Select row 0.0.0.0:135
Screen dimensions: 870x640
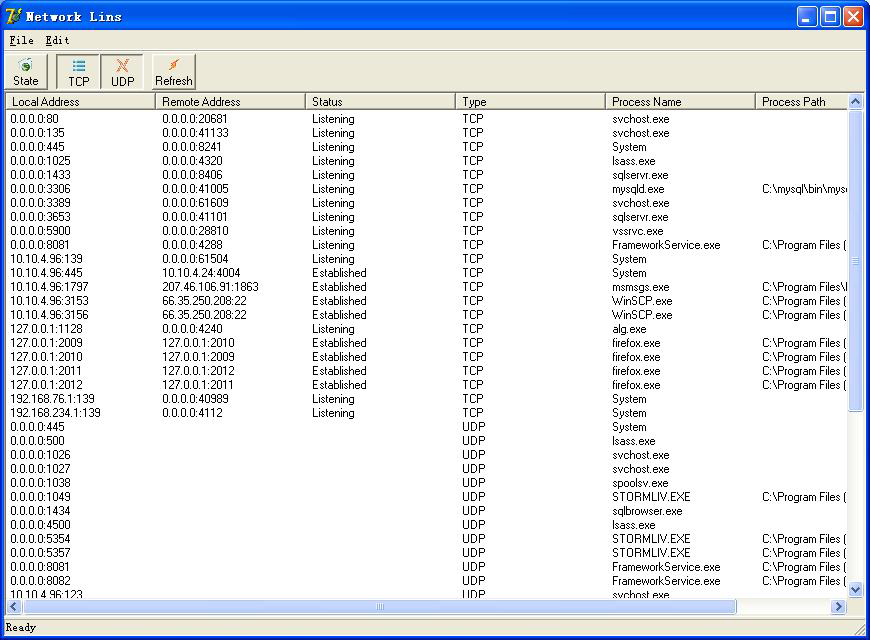pyautogui.click(x=426, y=133)
